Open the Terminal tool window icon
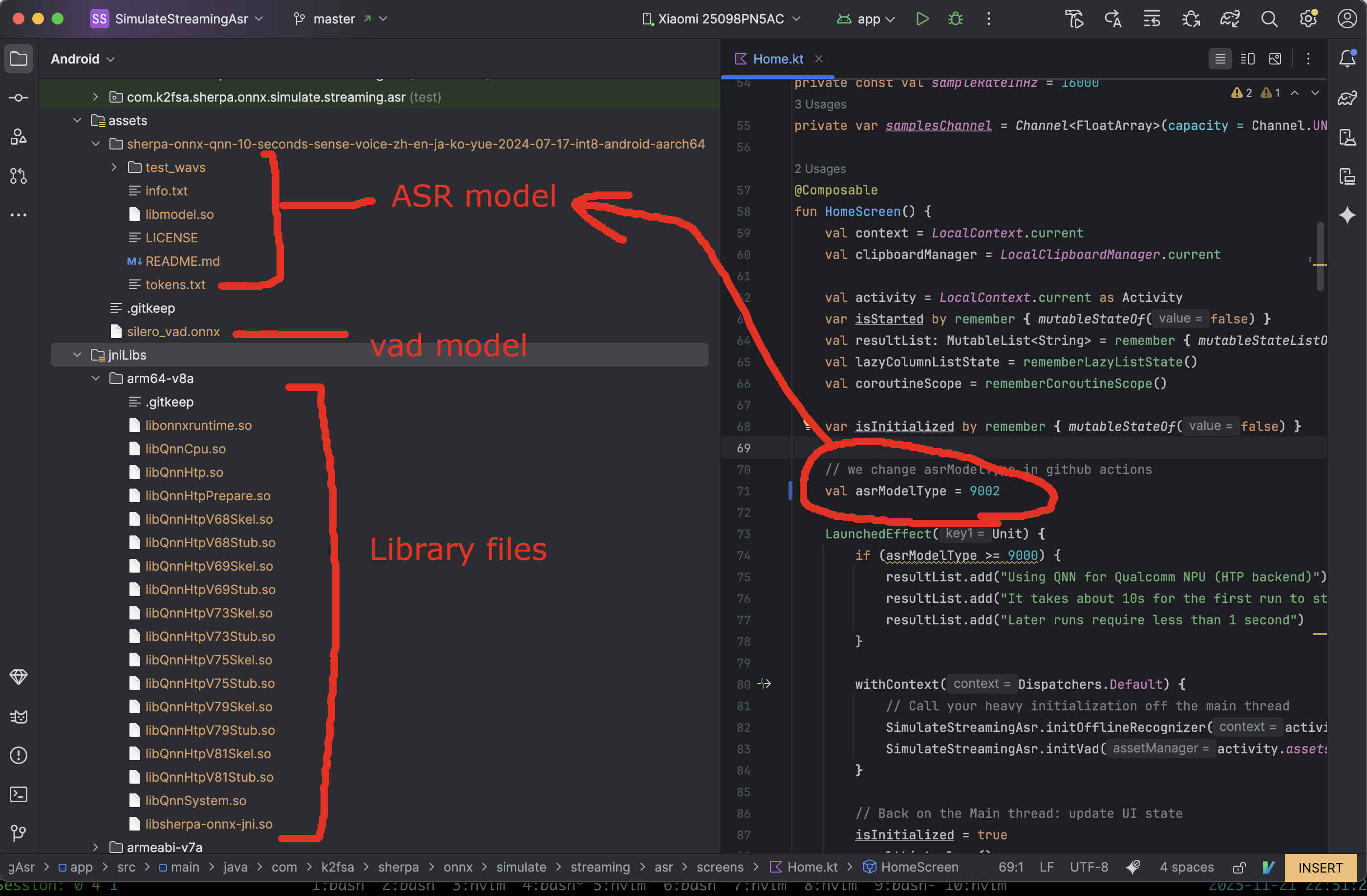 coord(19,794)
